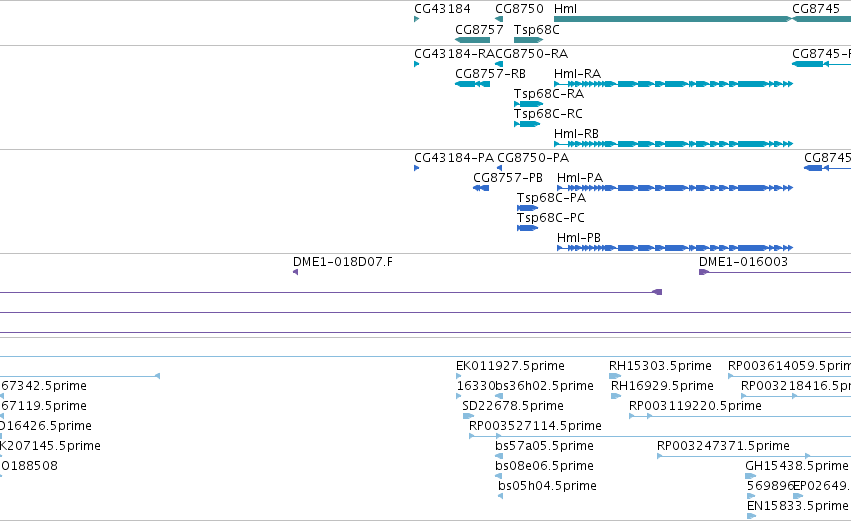The height and width of the screenshot is (521, 851).
Task: Click the RH16929.5prime EST label
Action: point(662,386)
